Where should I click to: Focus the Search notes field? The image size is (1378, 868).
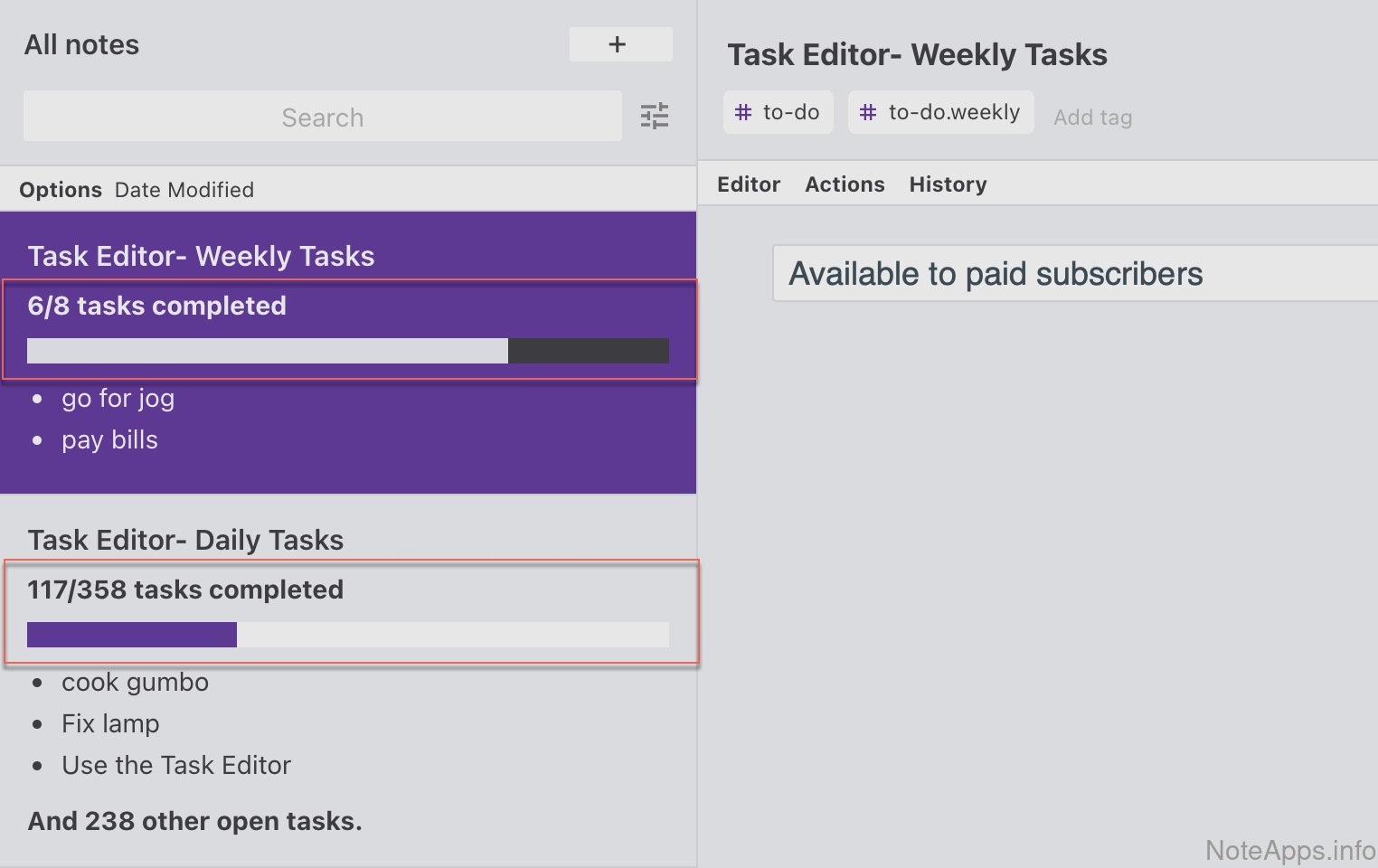point(322,117)
